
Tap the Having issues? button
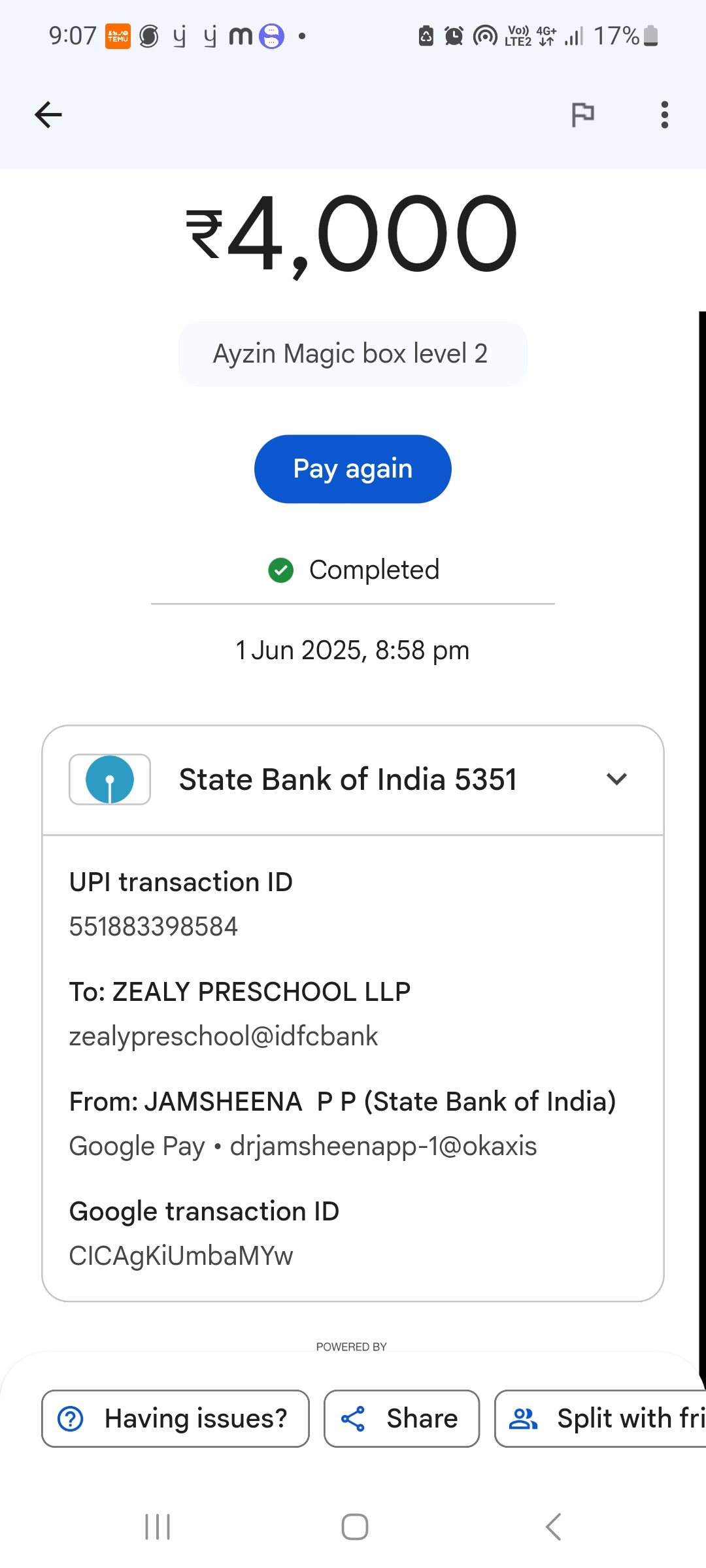coord(175,1418)
